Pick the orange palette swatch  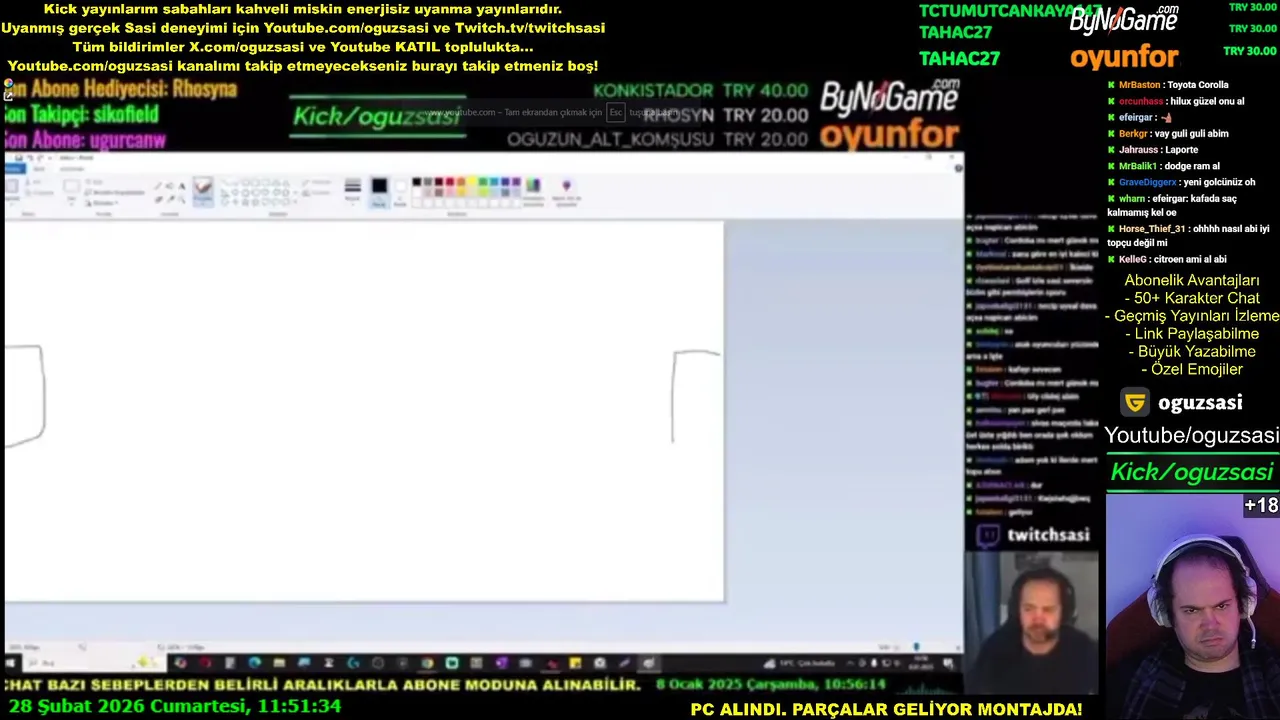[460, 182]
